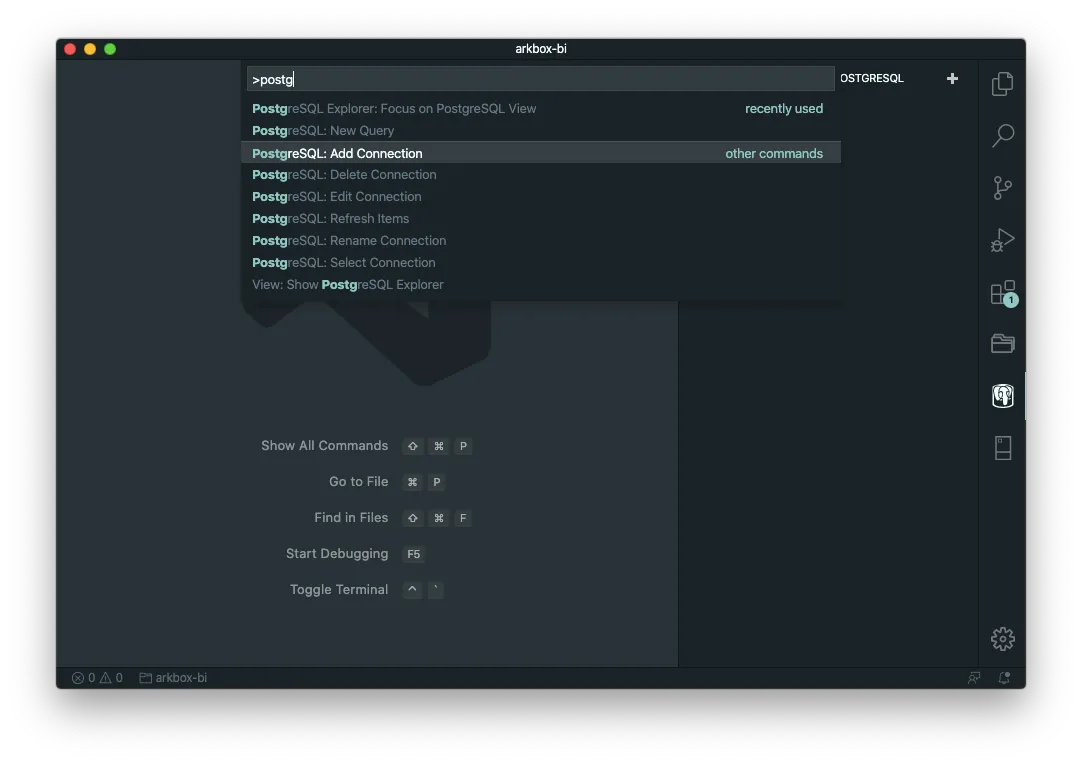Click the OSTGRESQL panel header
Image resolution: width=1082 pixels, height=763 pixels.
tap(872, 79)
